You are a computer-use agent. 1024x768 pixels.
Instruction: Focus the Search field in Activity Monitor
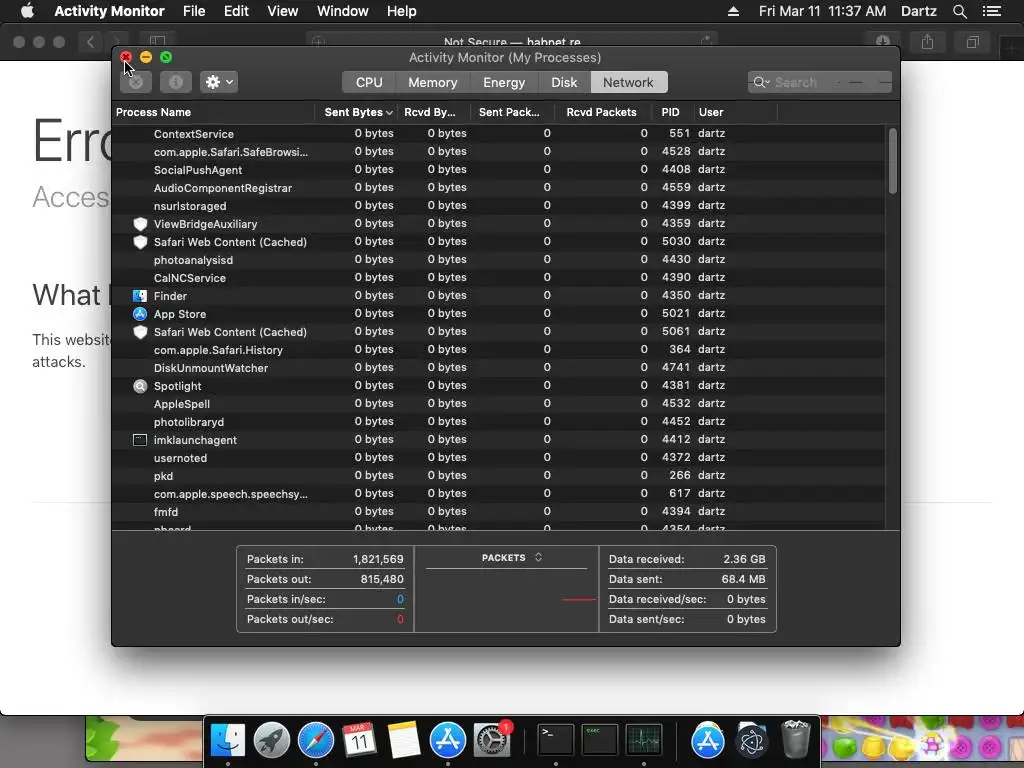(820, 82)
